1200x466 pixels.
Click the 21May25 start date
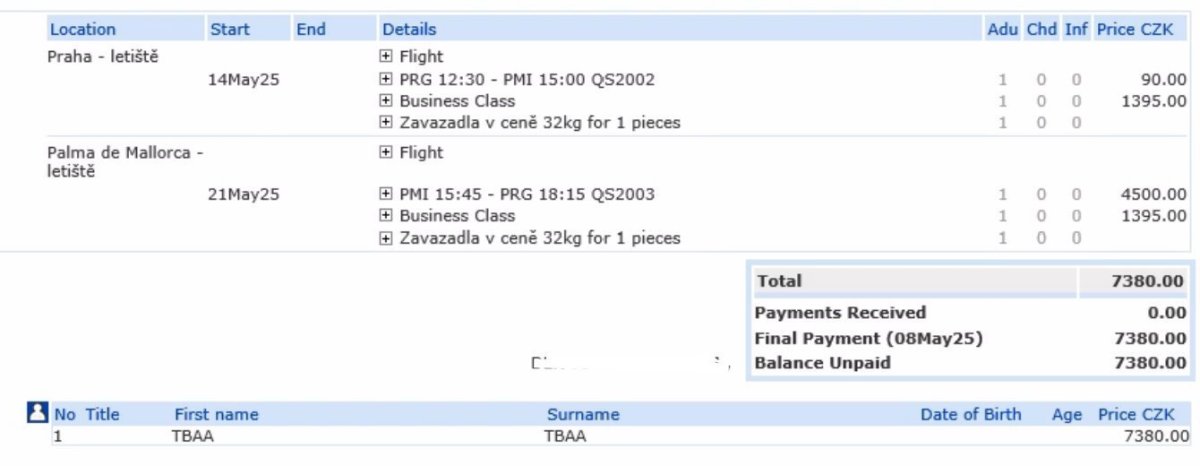pos(243,194)
